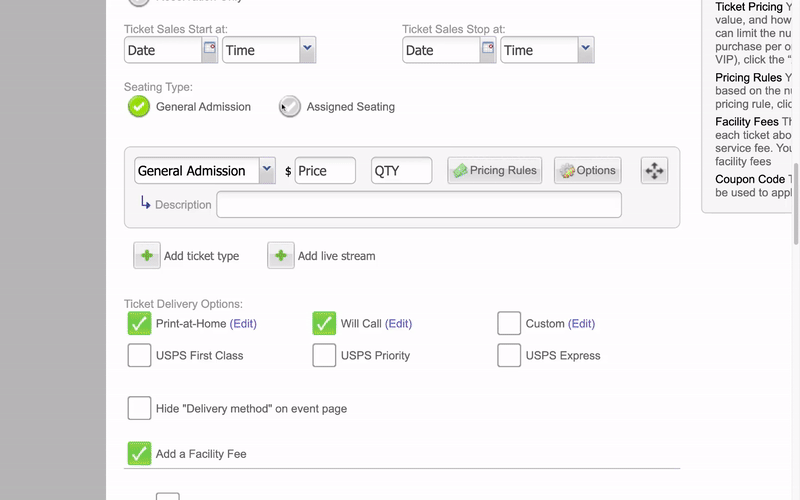Click the Ticket Delivery Options label
800x500 pixels.
(x=183, y=304)
